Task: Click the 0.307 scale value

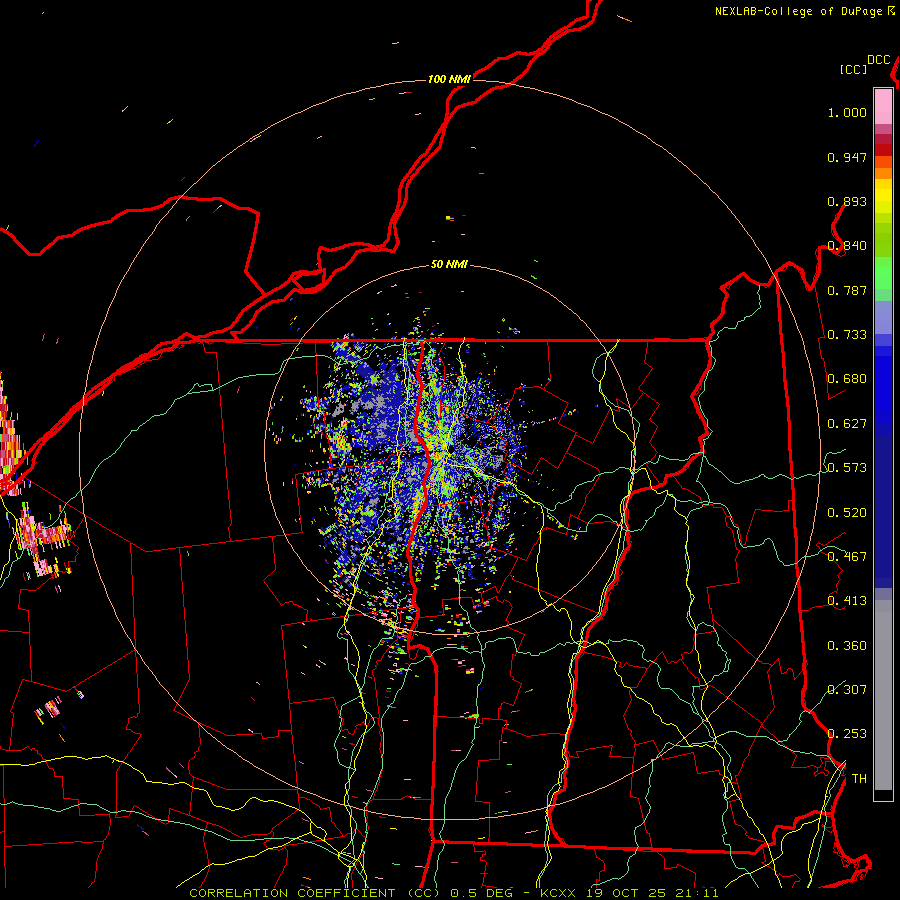Action: point(847,689)
